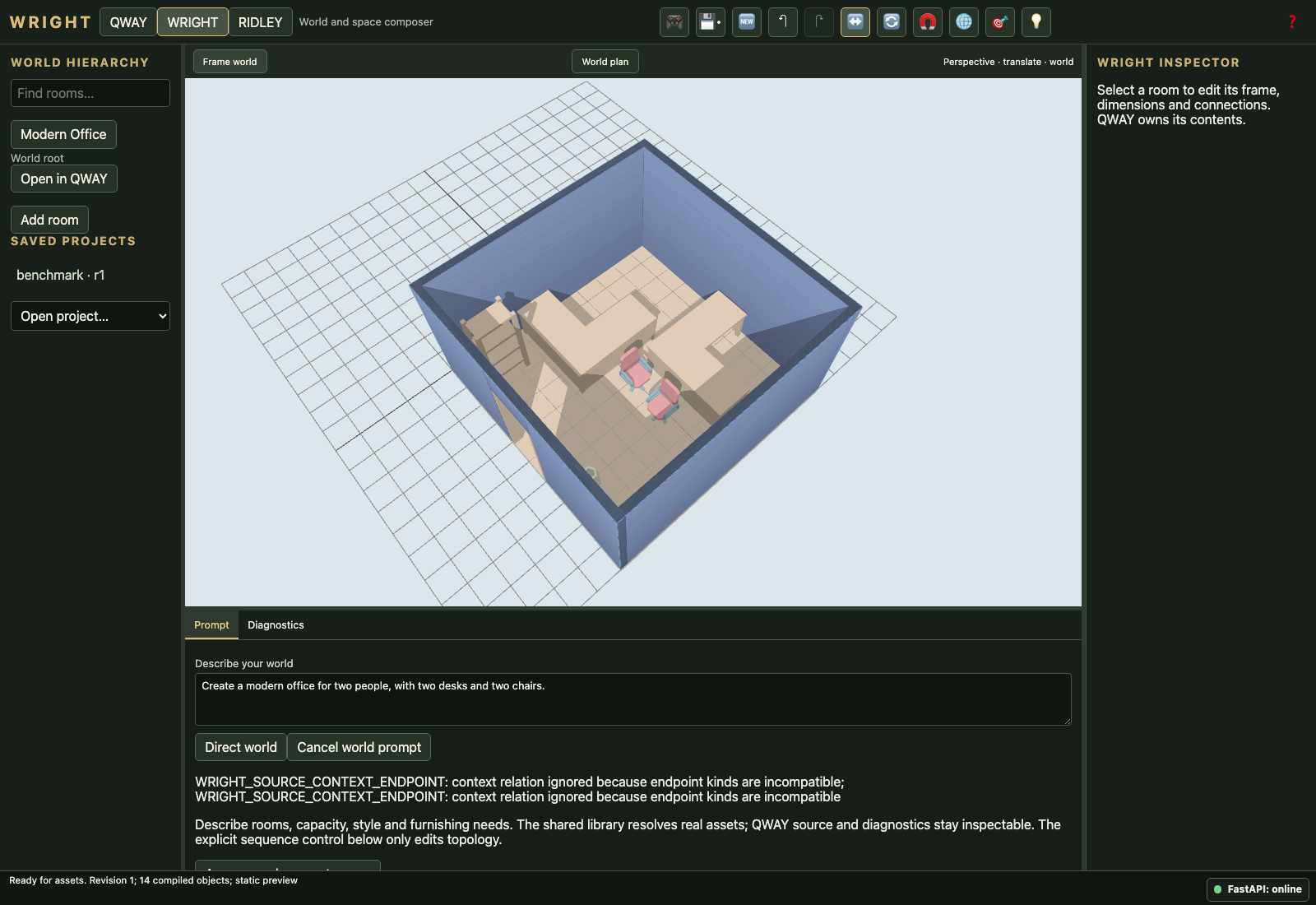Switch to the WRIGHT module tab

pyautogui.click(x=192, y=22)
